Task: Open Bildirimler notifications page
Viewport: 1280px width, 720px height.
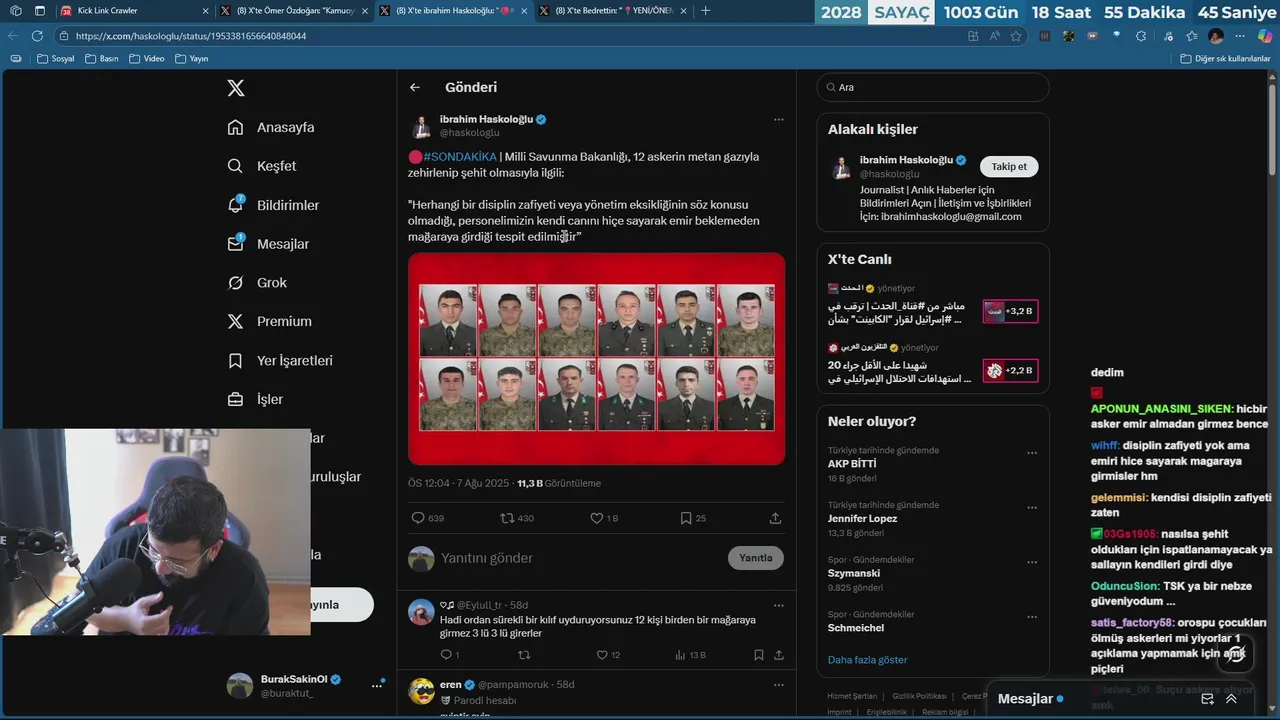Action: click(x=273, y=205)
